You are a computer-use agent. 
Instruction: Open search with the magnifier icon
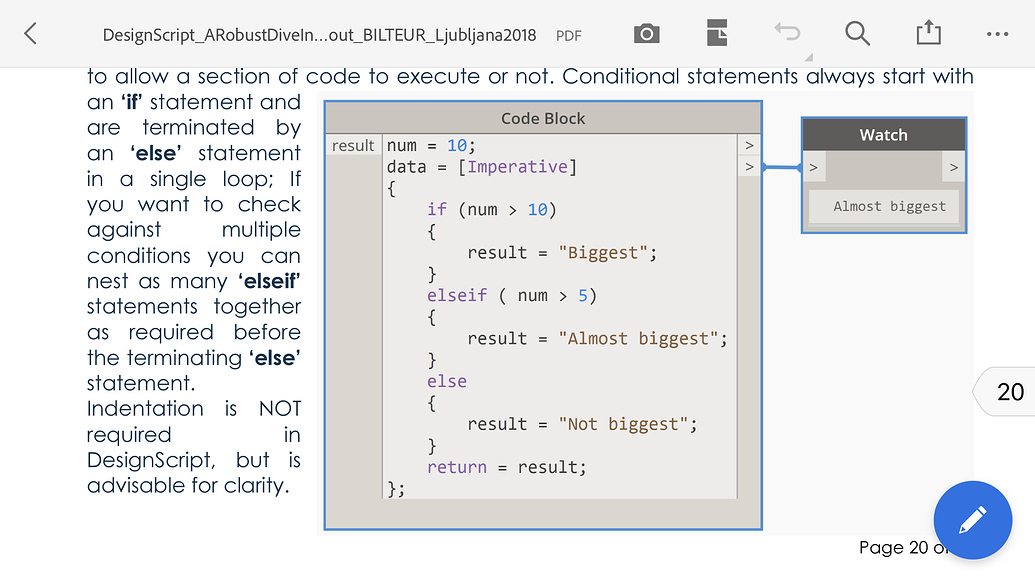pyautogui.click(x=857, y=33)
